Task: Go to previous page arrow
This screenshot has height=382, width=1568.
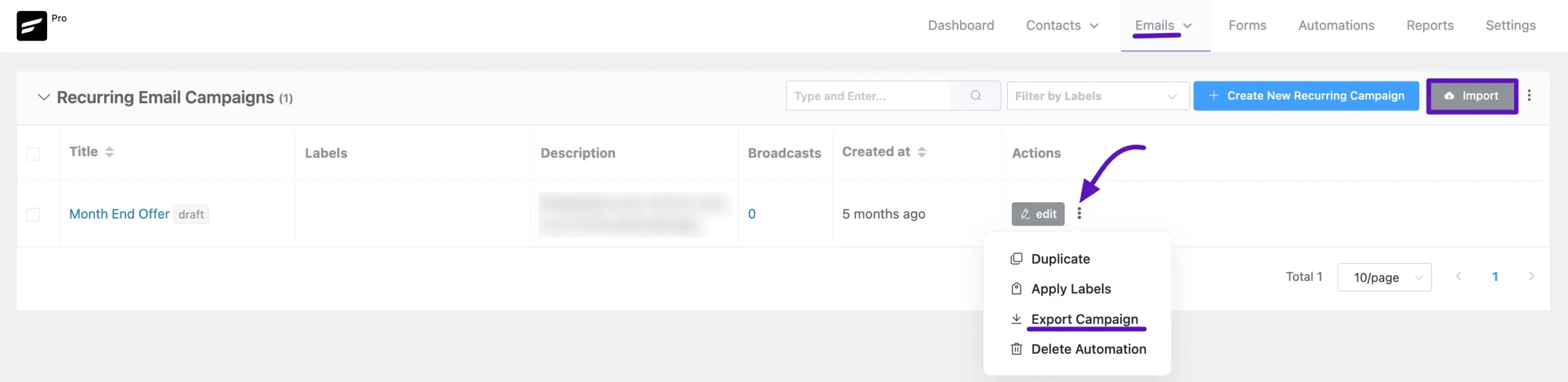Action: [1458, 277]
